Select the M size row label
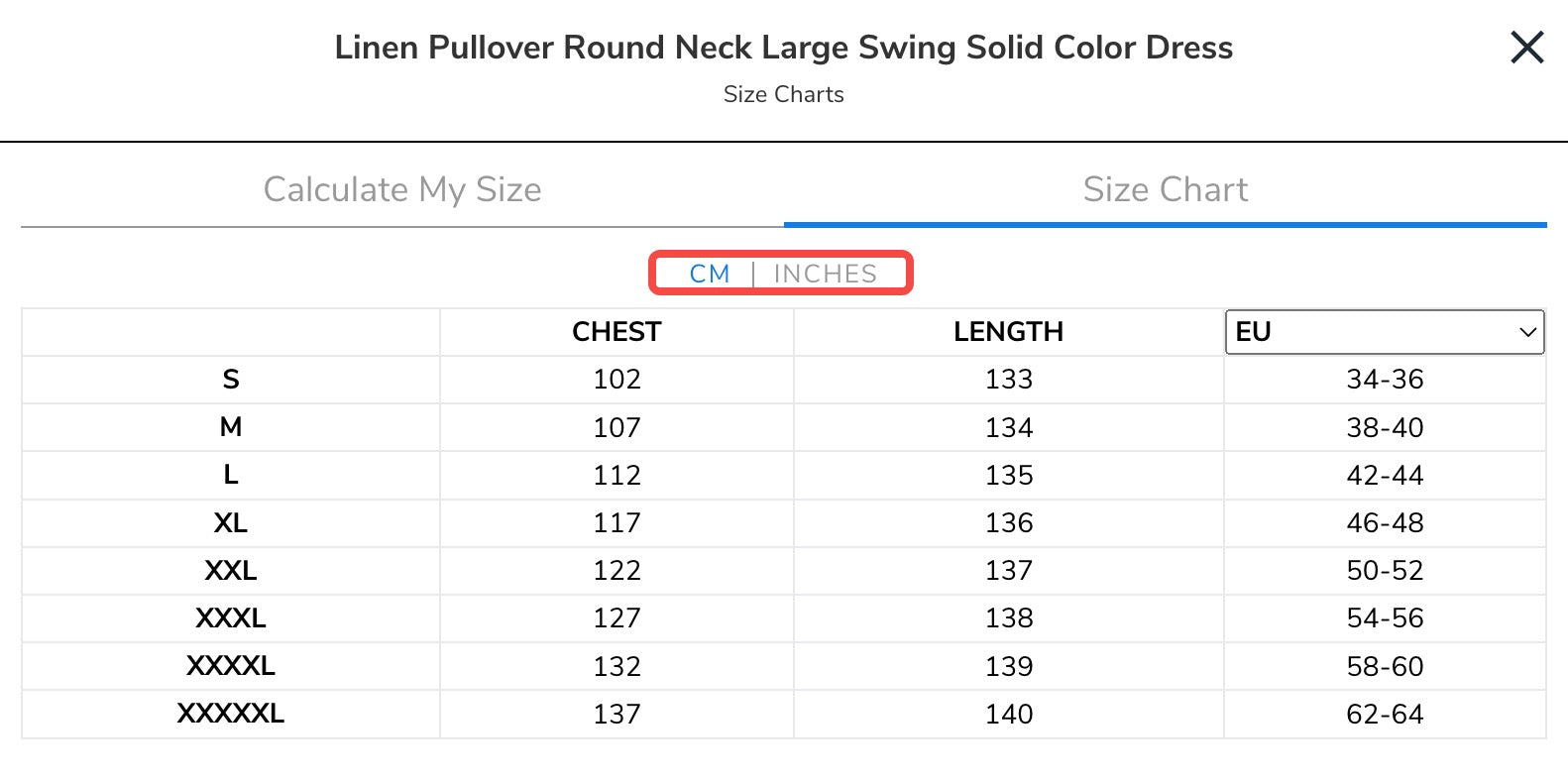Screen dimensions: 1568x783 point(231,427)
